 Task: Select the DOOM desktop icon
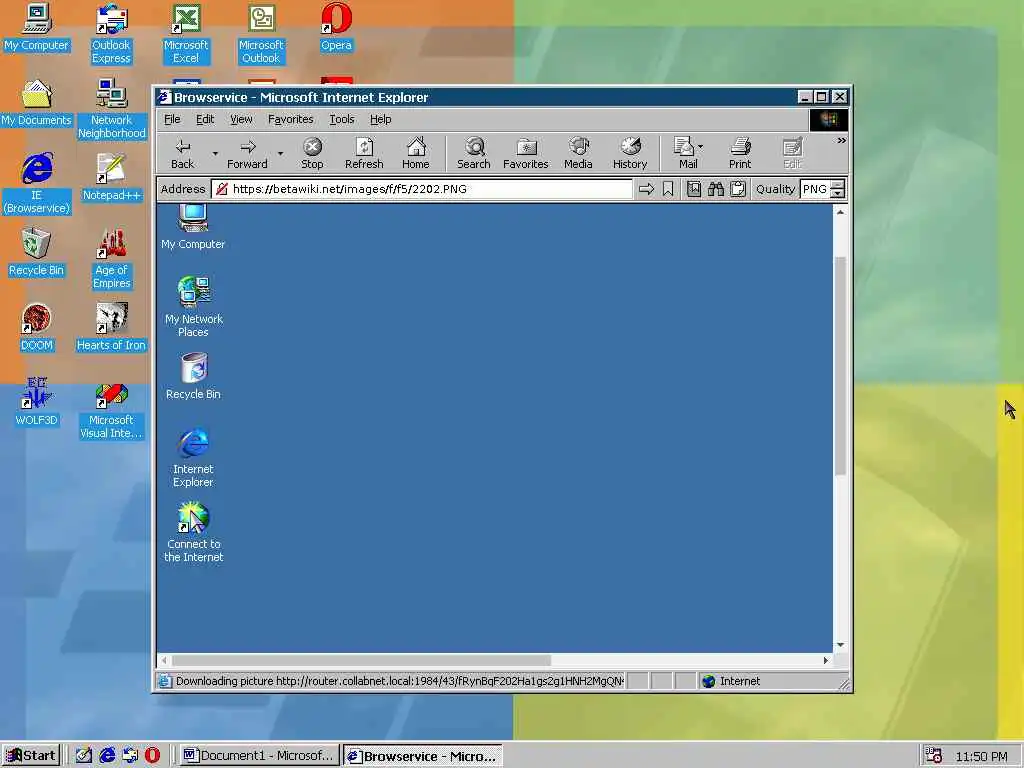tap(37, 328)
